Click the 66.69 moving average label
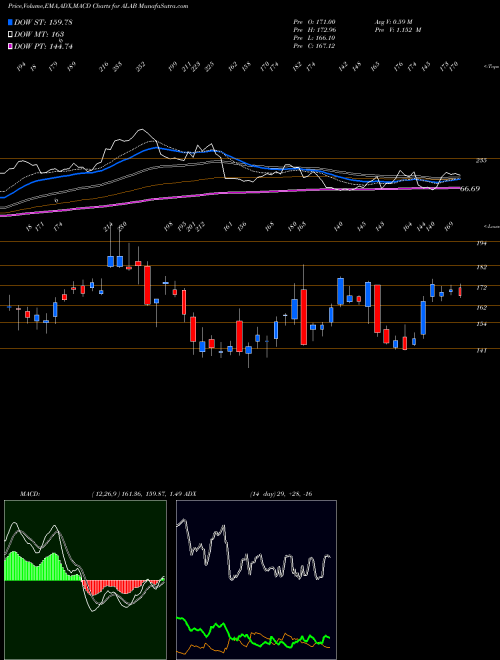500x660 pixels. pos(470,189)
